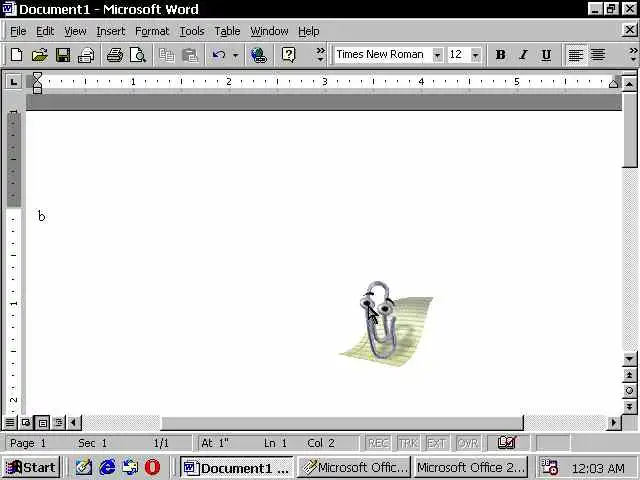This screenshot has height=480, width=640.
Task: Open Print Preview magnifier icon
Action: [x=138, y=55]
